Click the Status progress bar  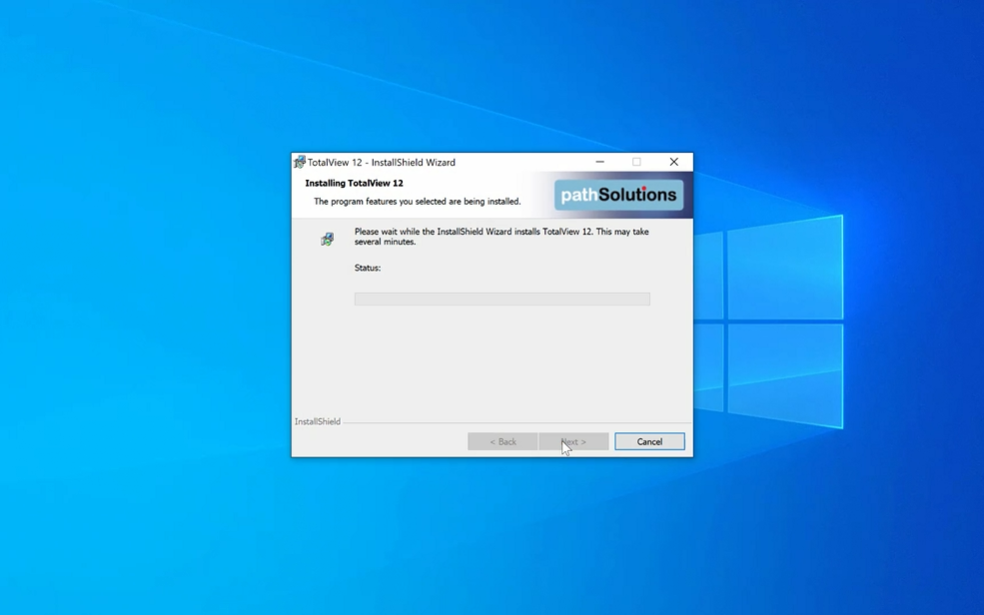click(x=502, y=298)
